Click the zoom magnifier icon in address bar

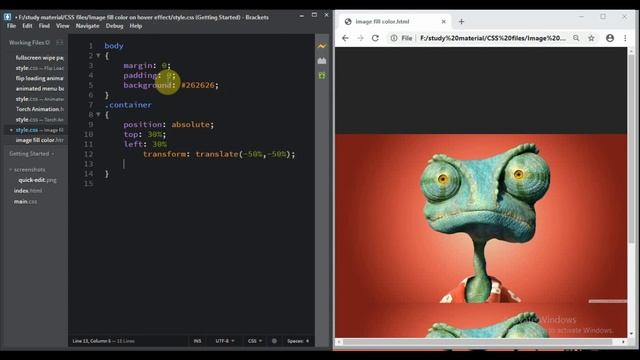(576, 38)
